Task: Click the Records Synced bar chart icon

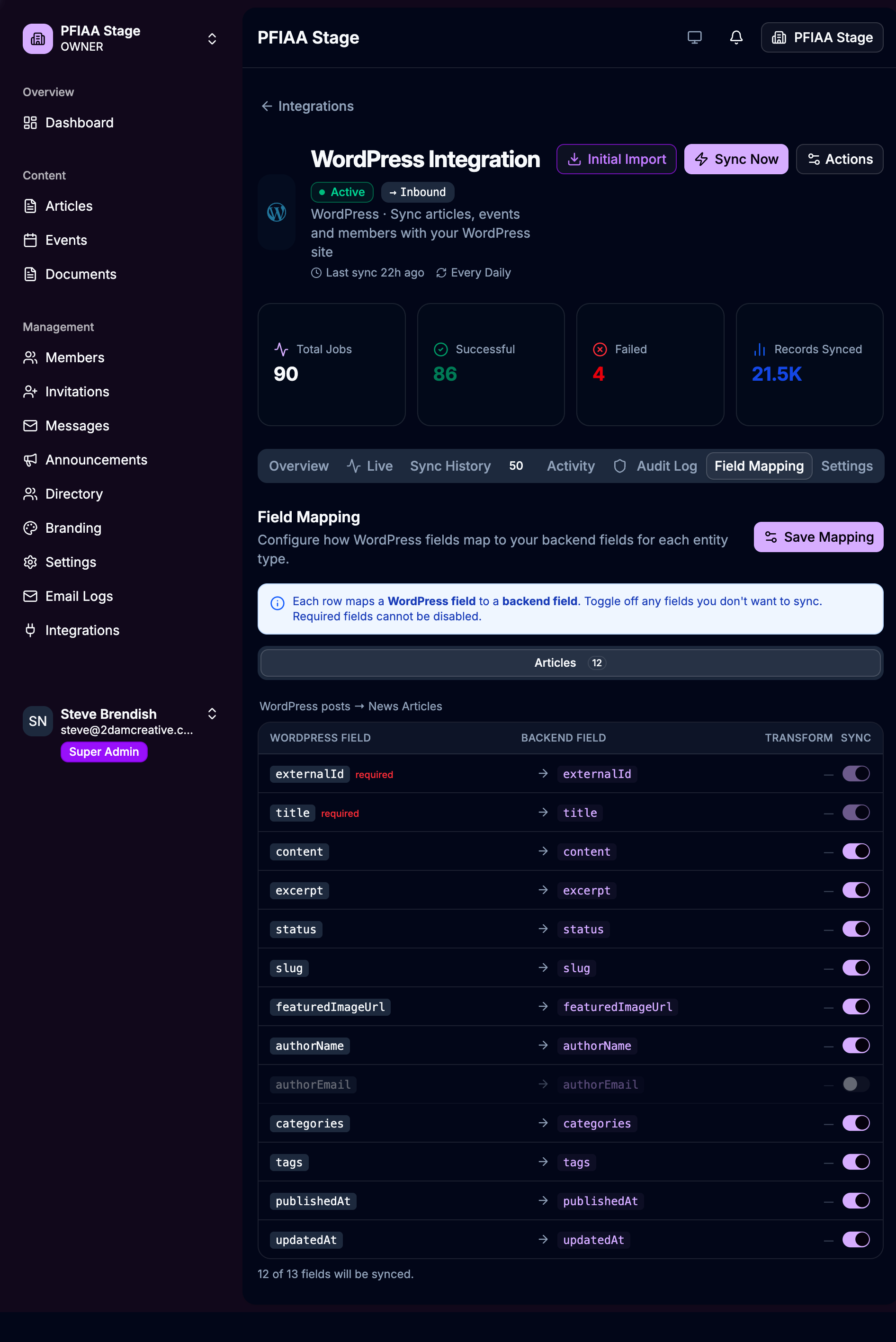Action: point(760,349)
